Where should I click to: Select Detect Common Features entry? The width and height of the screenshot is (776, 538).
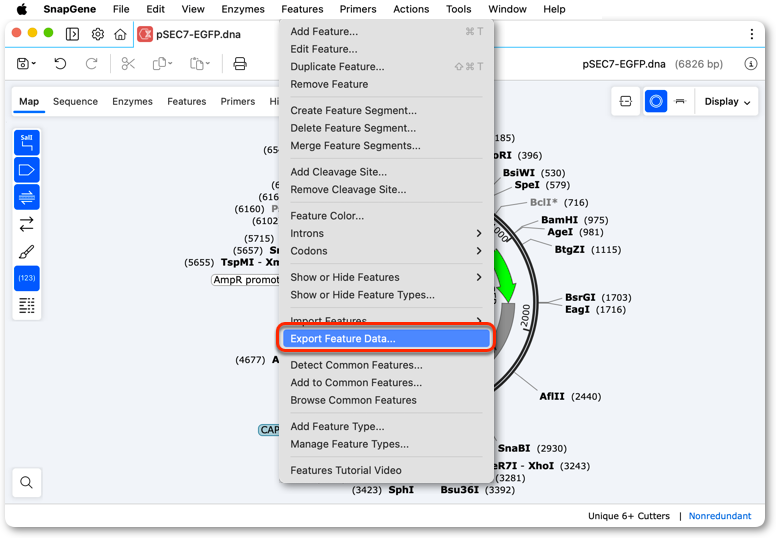pyautogui.click(x=386, y=365)
